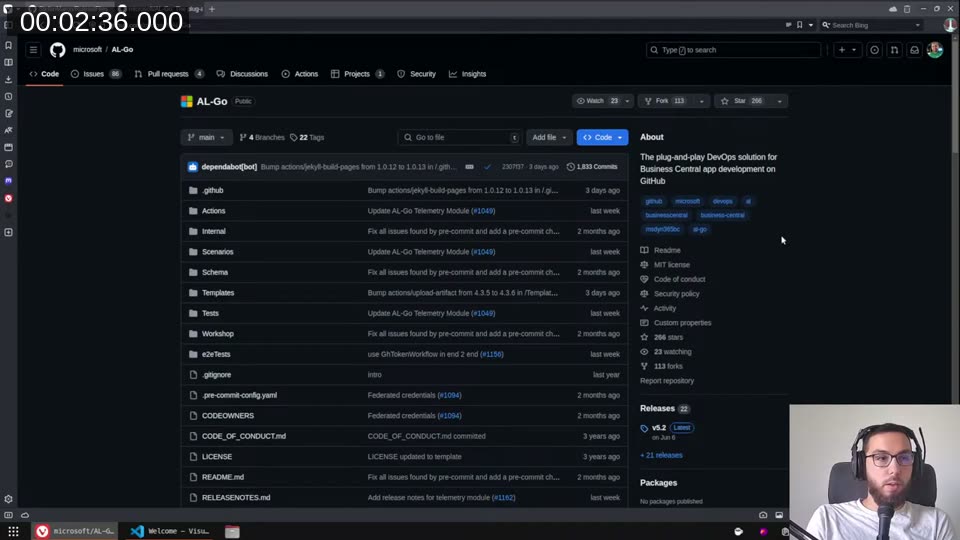960x540 pixels.
Task: Open the RELEASENOTES.md file
Action: [x=236, y=498]
